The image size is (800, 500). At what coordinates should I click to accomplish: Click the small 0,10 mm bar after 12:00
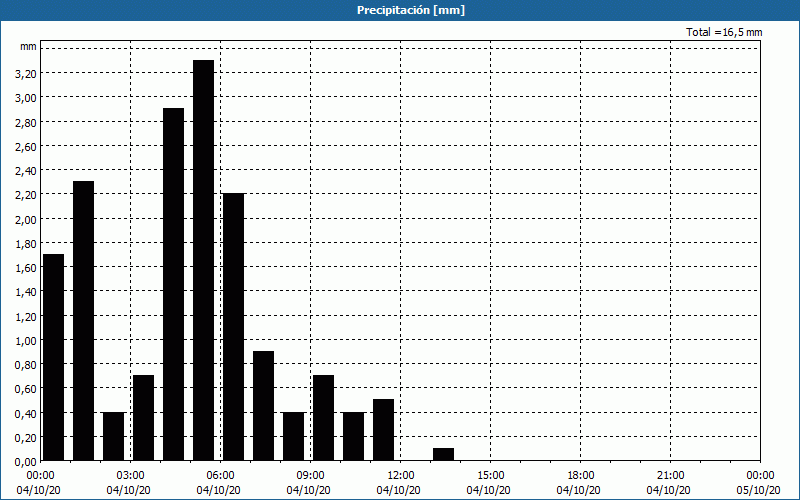click(443, 454)
